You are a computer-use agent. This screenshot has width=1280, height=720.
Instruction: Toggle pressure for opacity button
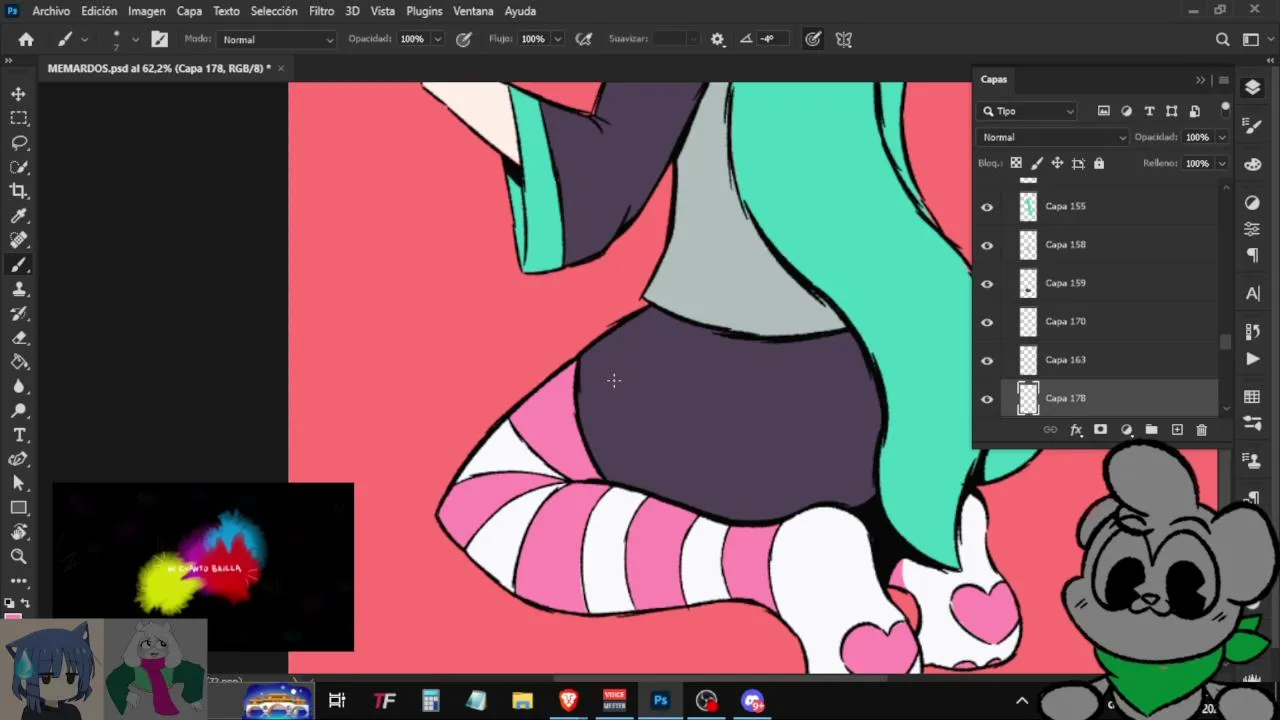coord(464,39)
